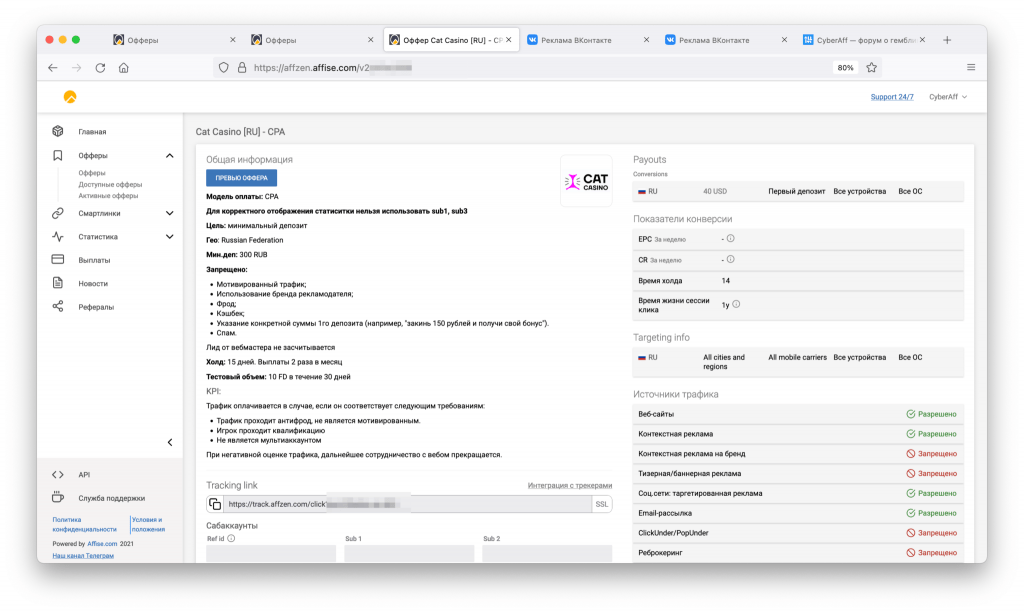Image resolution: width=1024 pixels, height=612 pixels.
Task: Click the Ref id info icon
Action: pyautogui.click(x=231, y=538)
